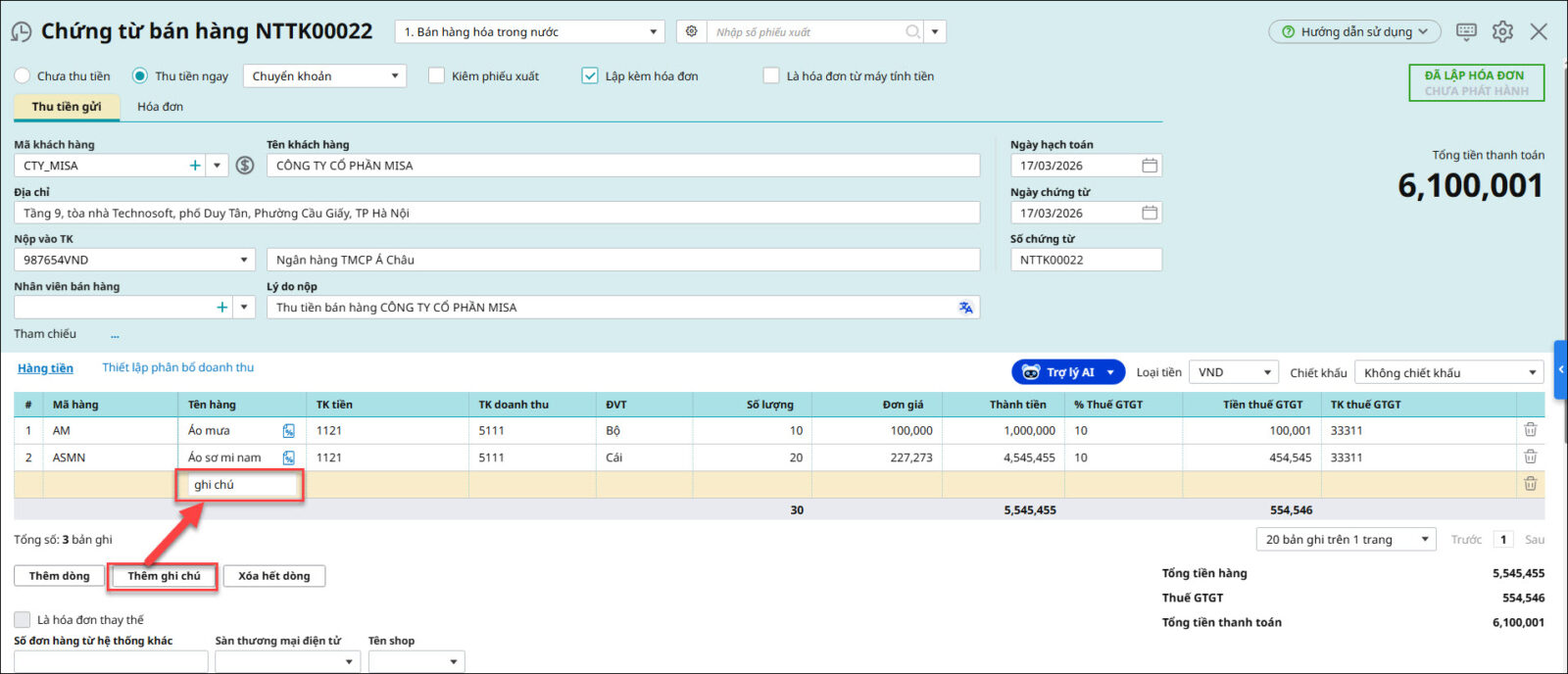Viewport: 1568px width, 674px height.
Task: Click the Số chứng từ input field
Action: point(1085,260)
